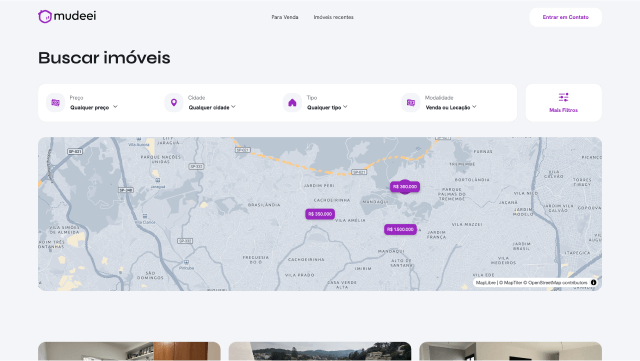Click the Entrar em Contato button
640x361 pixels.
coord(566,17)
